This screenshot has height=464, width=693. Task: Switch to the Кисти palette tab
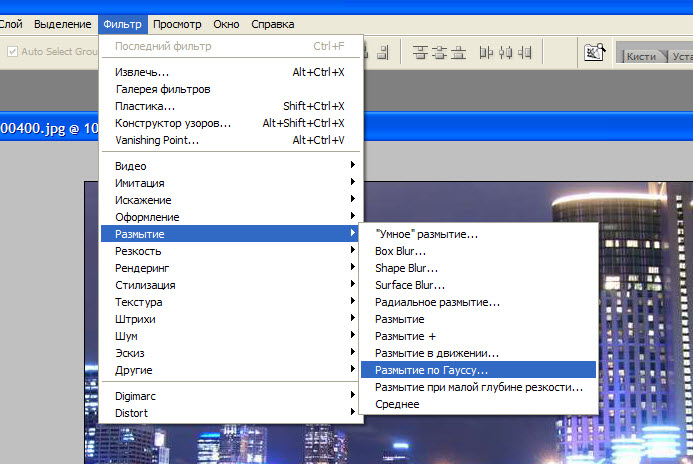641,57
